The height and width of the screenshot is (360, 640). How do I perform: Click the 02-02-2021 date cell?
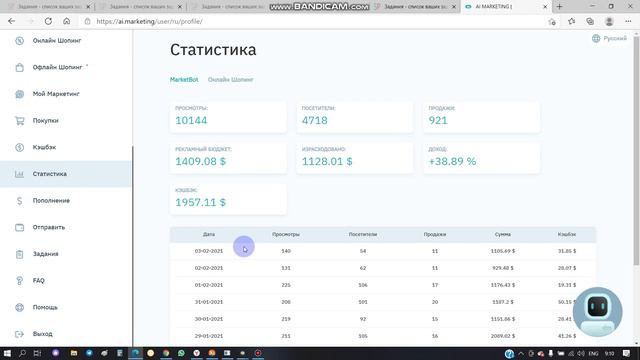click(x=209, y=268)
